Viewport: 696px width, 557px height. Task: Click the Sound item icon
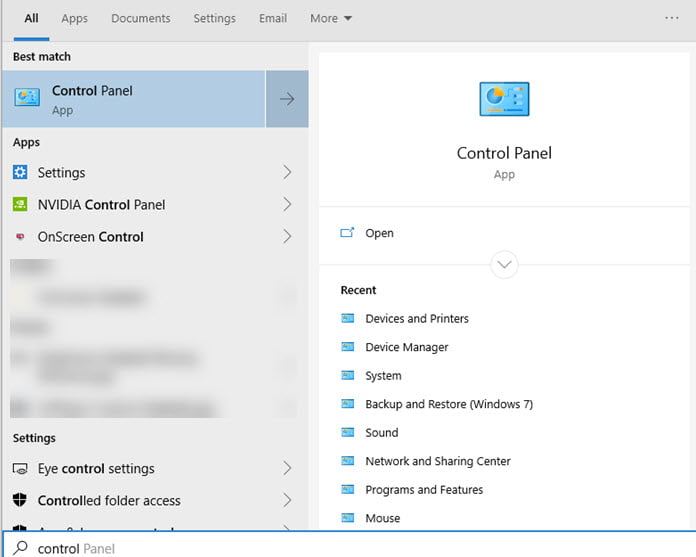tap(348, 432)
